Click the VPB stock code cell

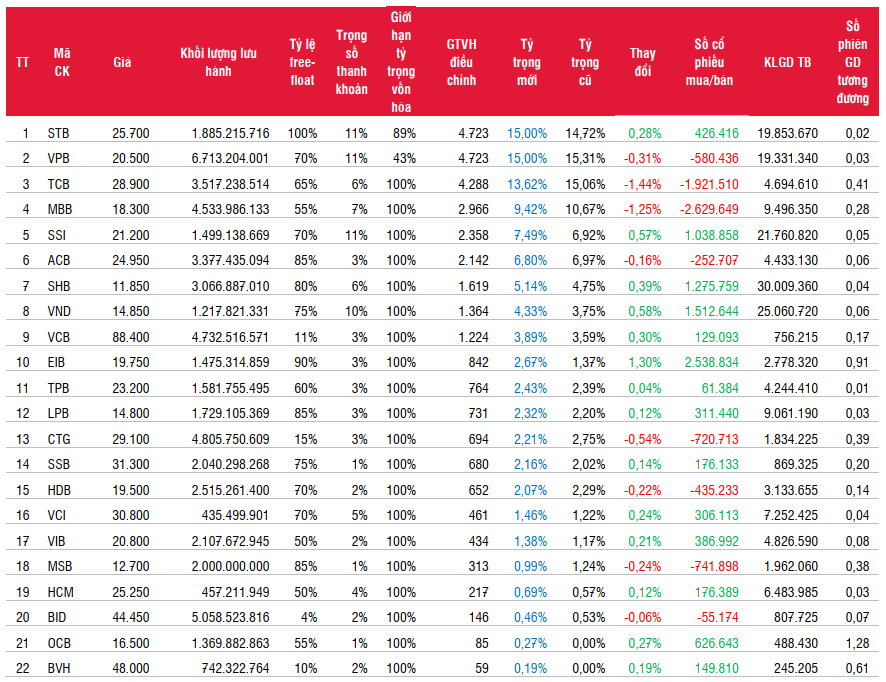click(58, 158)
